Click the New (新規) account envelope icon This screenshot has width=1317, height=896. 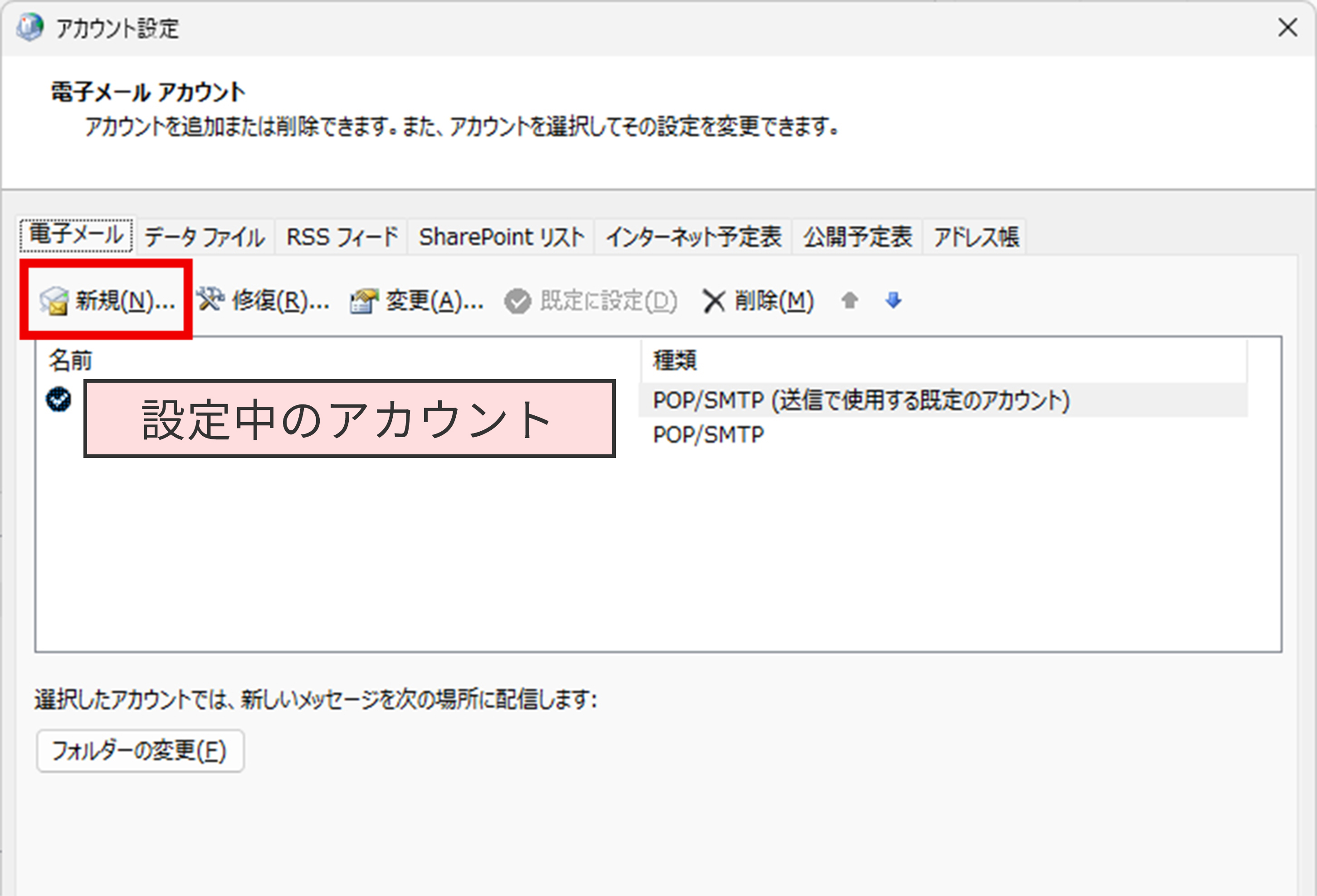coord(54,300)
